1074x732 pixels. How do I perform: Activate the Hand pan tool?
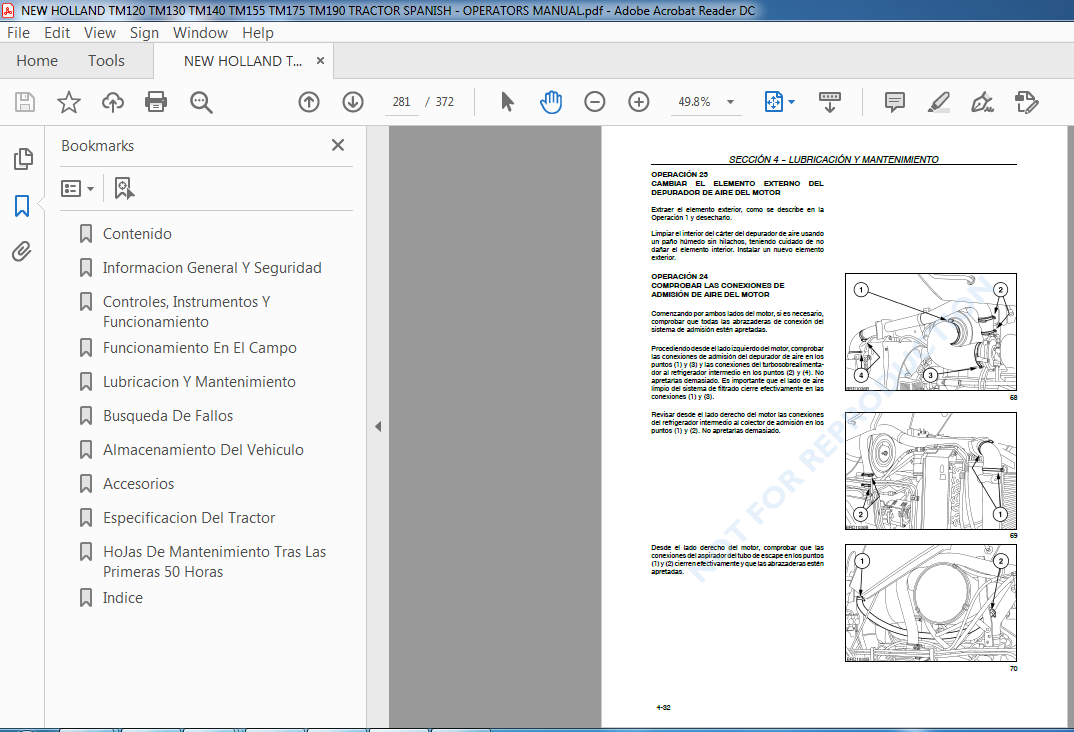pos(551,102)
